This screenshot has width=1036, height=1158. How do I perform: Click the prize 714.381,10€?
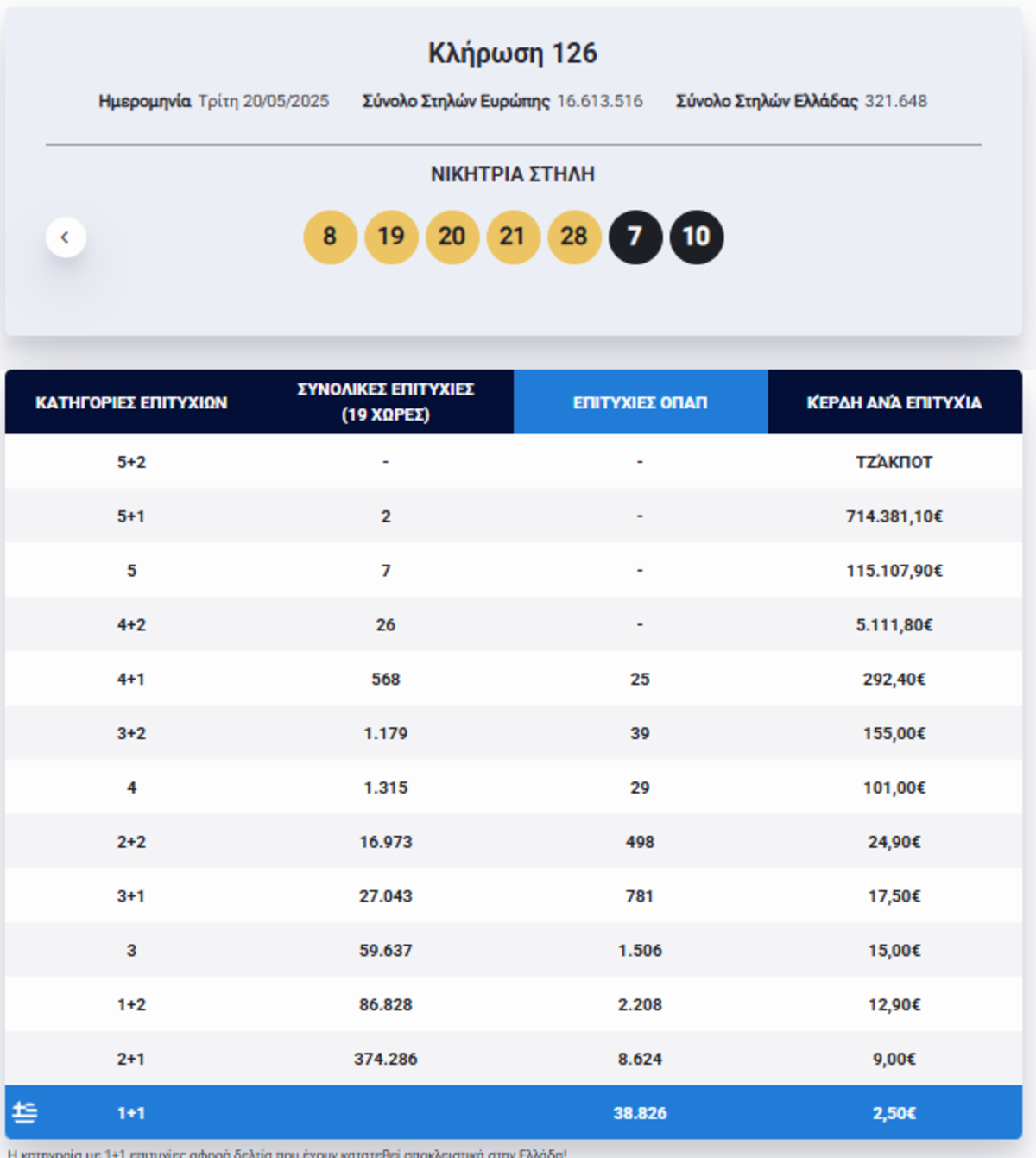point(894,516)
